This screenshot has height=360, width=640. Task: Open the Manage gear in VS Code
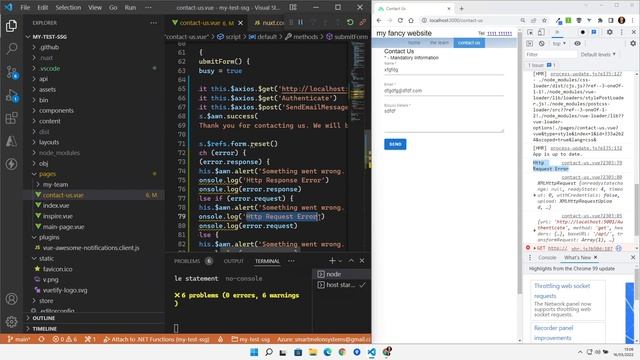tap(11, 322)
